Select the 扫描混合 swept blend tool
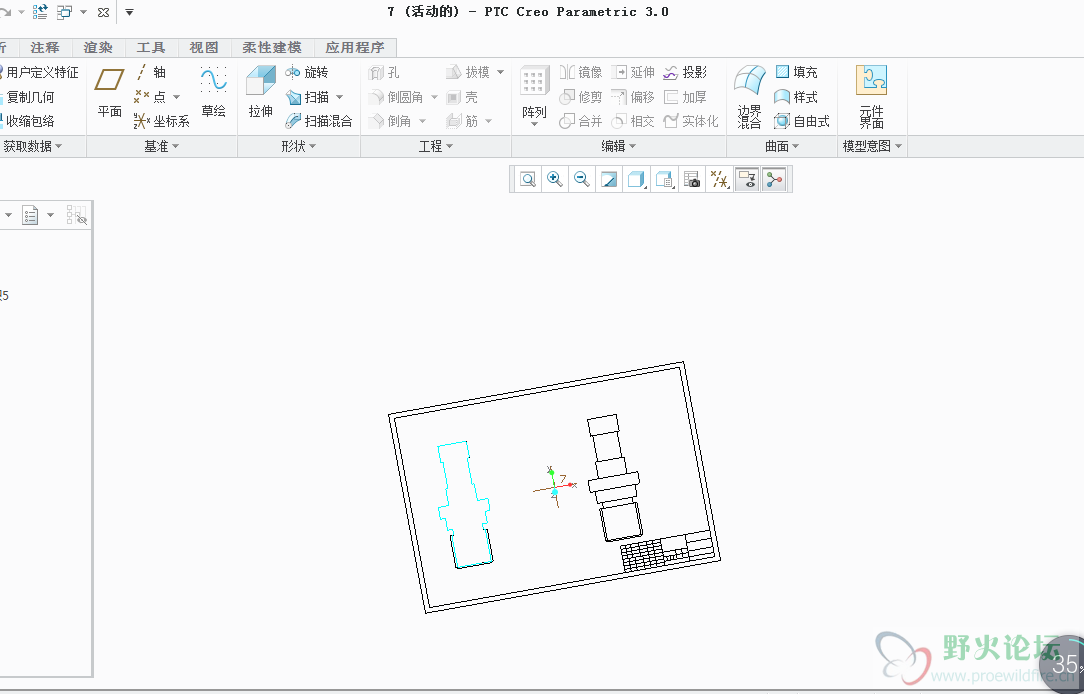The width and height of the screenshot is (1084, 694). (x=319, y=122)
